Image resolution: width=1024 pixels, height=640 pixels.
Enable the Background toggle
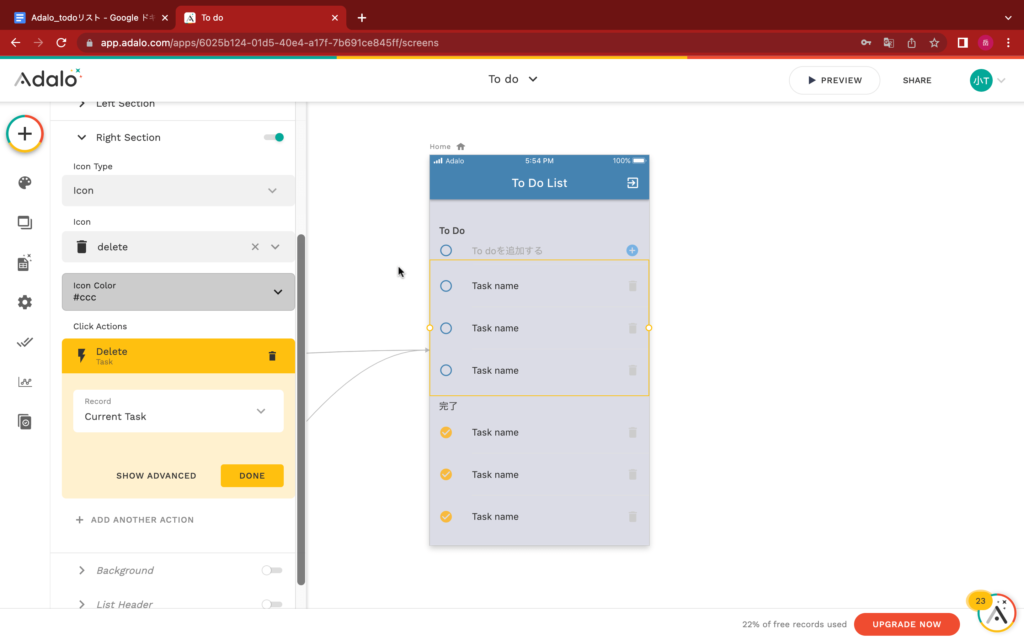271,571
